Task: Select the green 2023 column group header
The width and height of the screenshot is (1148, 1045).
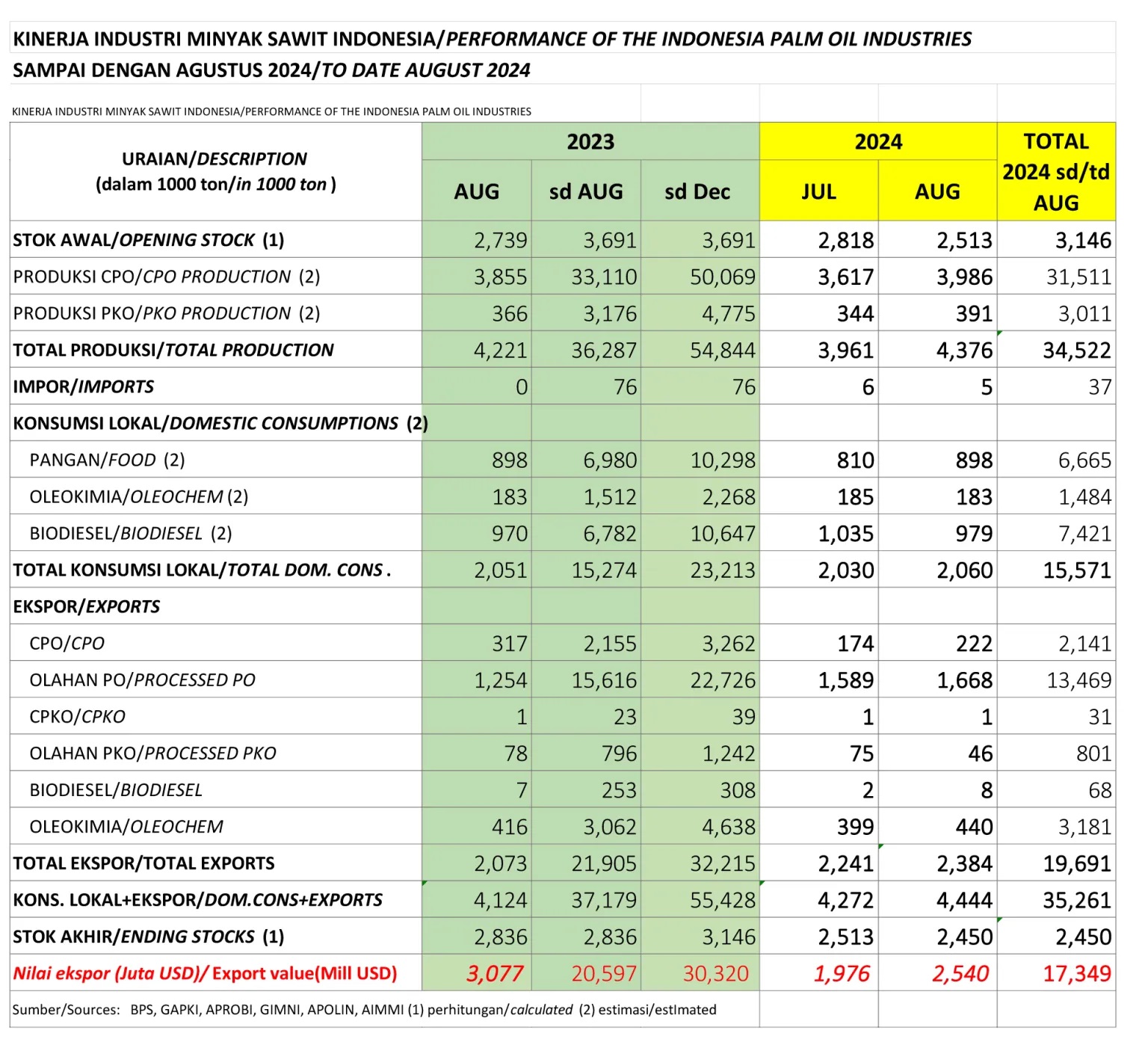Action: [590, 141]
